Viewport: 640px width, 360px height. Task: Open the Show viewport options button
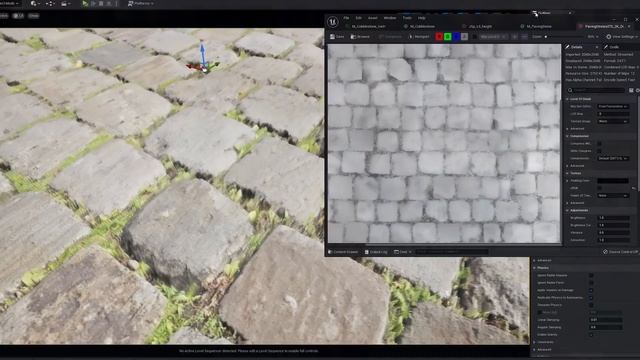pyautogui.click(x=33, y=16)
